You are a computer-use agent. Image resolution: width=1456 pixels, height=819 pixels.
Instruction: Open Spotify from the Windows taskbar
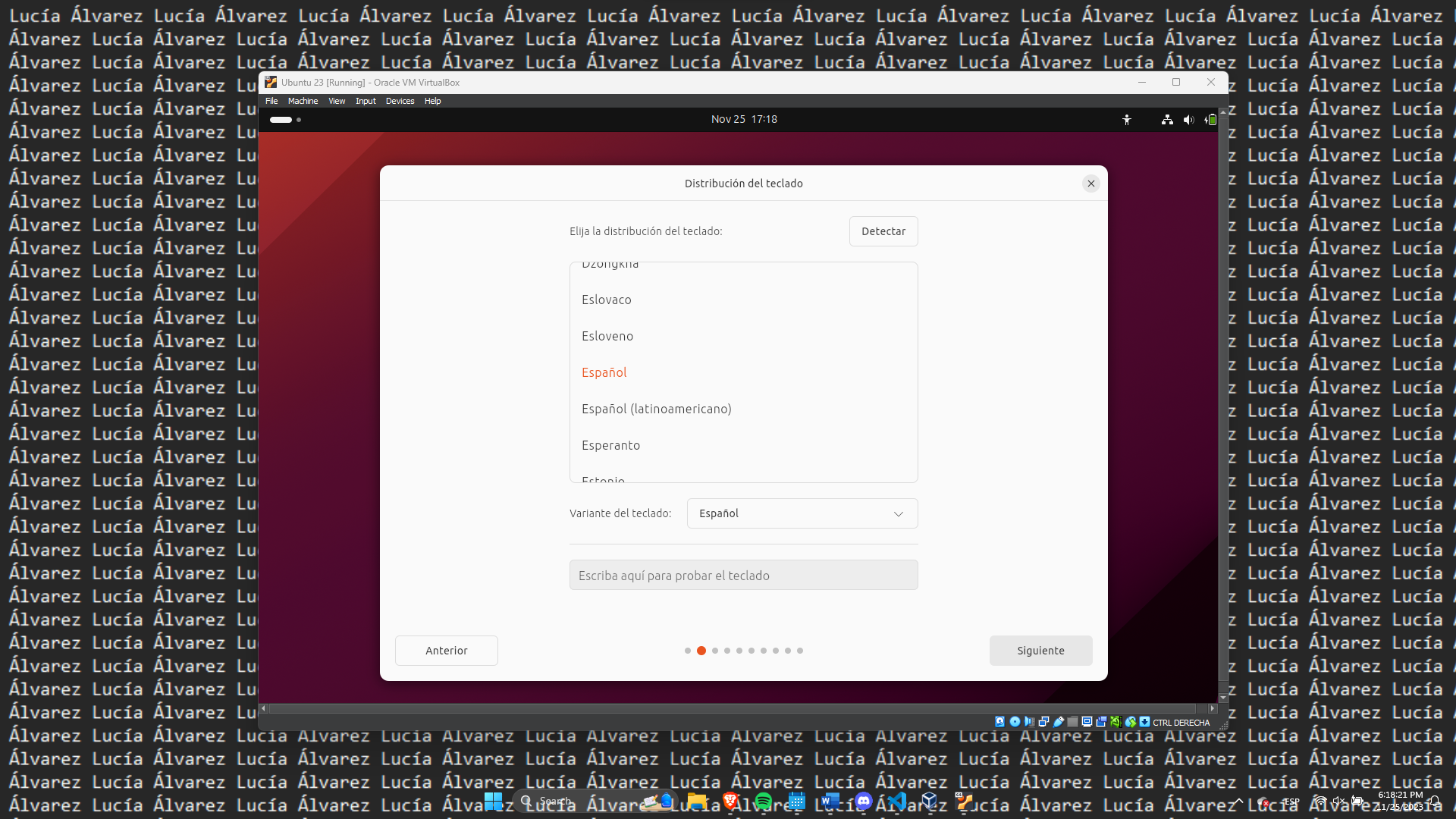pos(764,801)
